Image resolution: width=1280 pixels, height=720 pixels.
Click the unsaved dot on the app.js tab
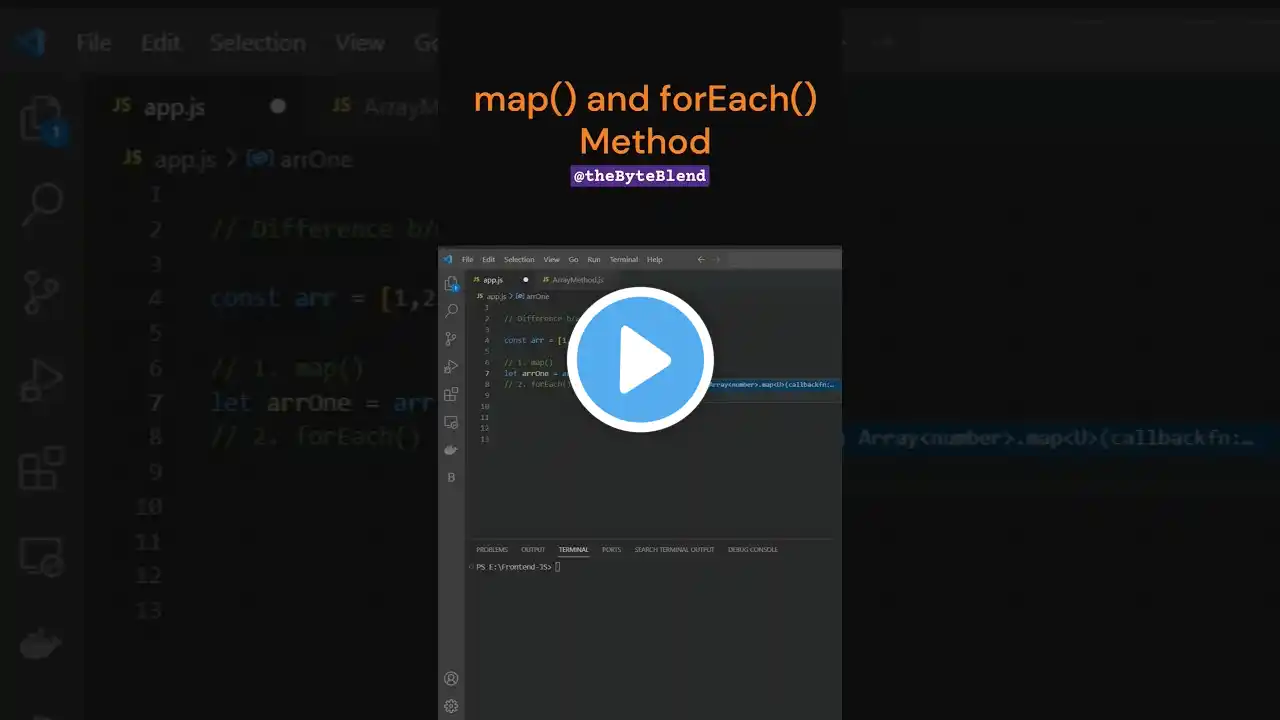525,280
